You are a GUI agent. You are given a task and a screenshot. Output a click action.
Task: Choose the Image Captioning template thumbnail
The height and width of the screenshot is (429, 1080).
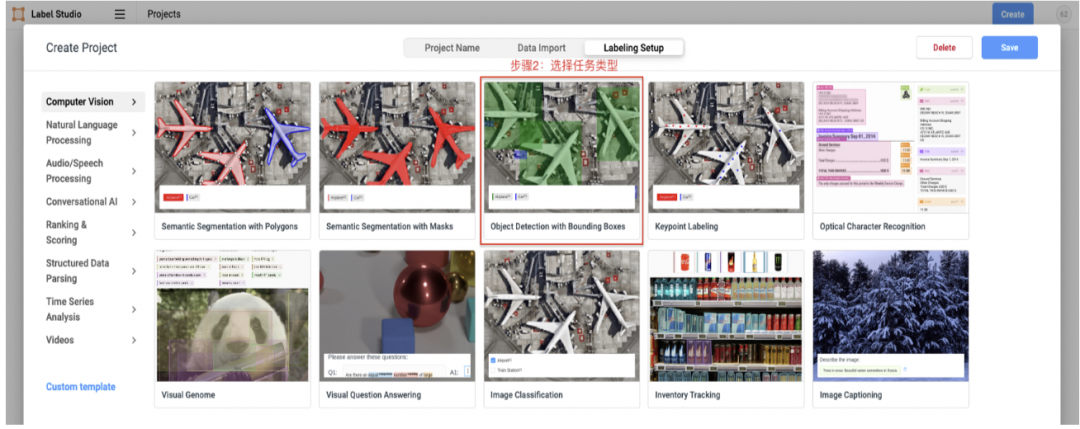coord(891,316)
